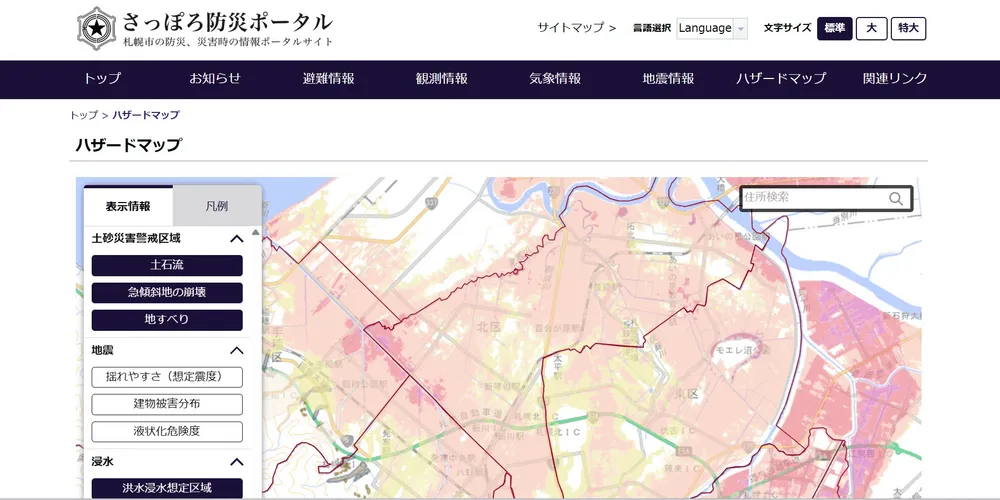Viewport: 1000px width, 500px height.
Task: Go to 避難情報 in the navigation bar
Action: click(x=328, y=79)
